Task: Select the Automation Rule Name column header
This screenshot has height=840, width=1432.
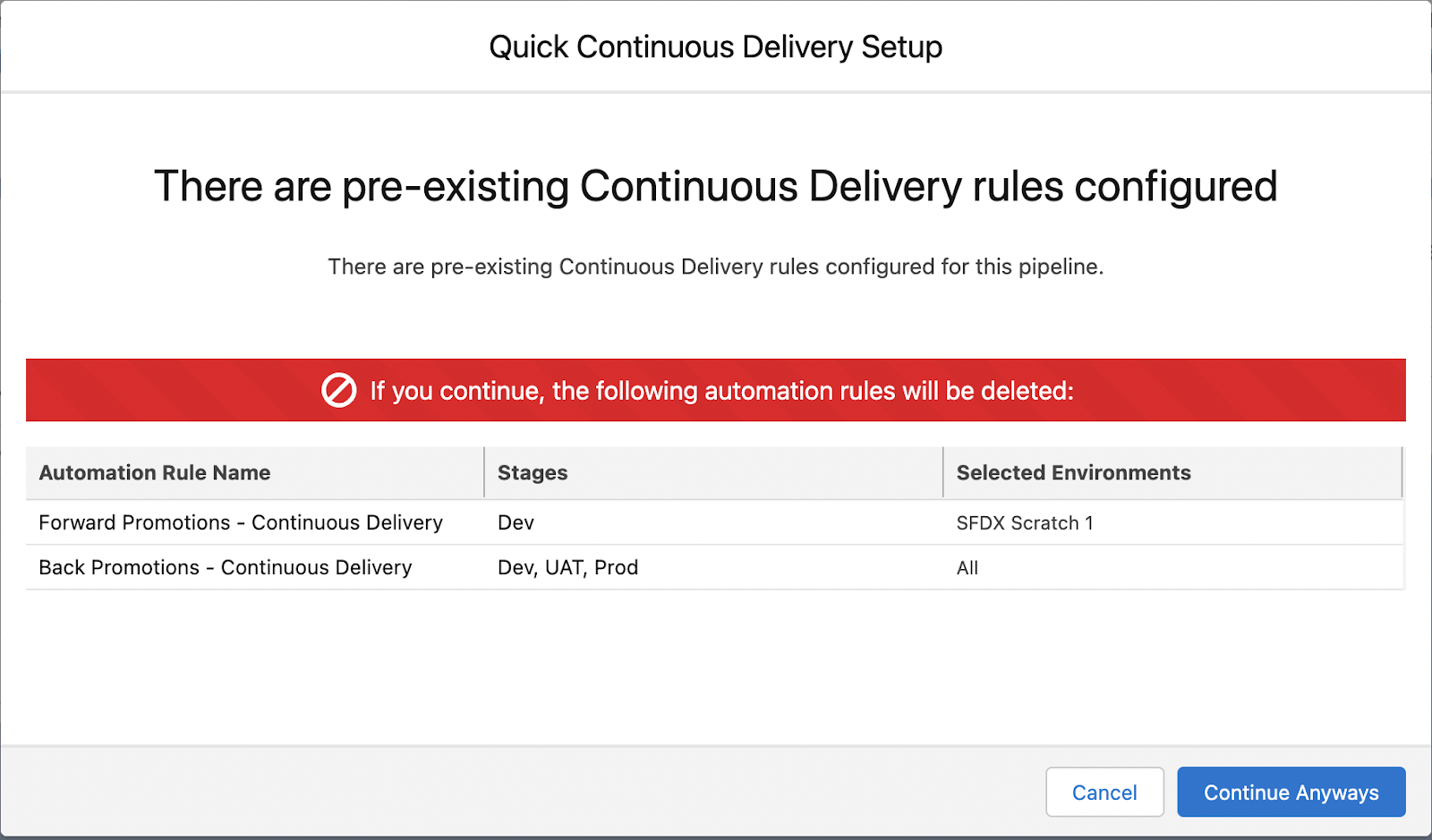Action: tap(155, 472)
